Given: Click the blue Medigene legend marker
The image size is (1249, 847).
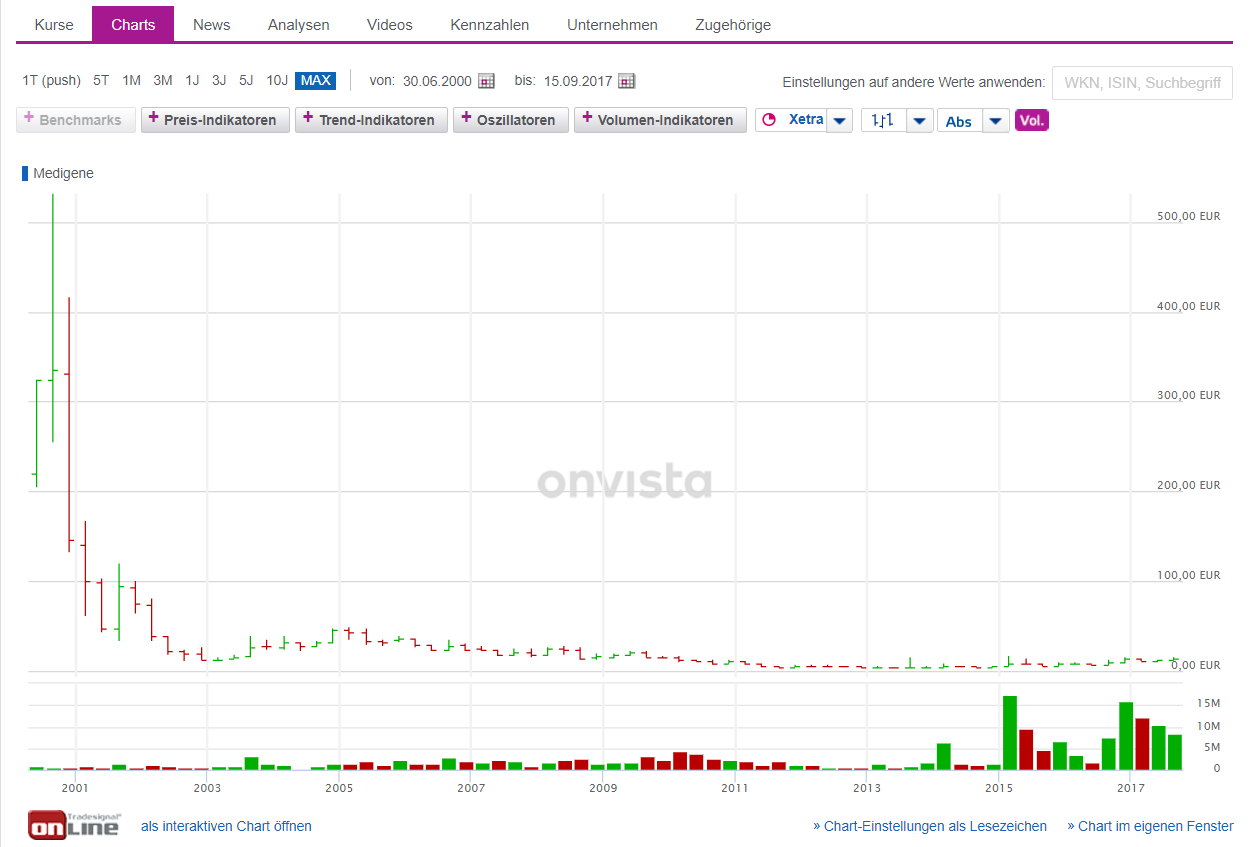Looking at the screenshot, I should 25,173.
